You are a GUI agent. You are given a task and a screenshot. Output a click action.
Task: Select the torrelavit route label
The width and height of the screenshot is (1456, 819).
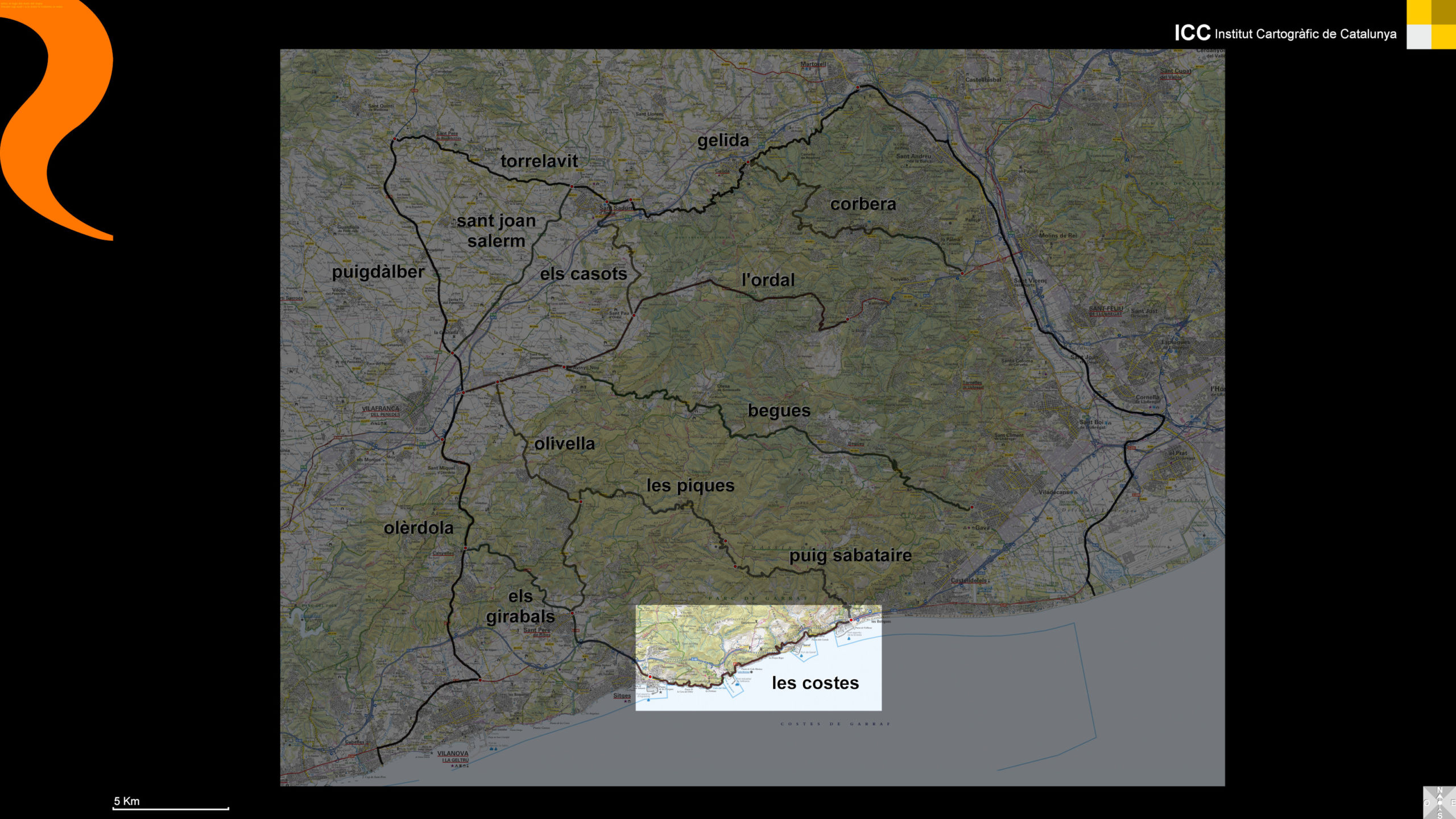539,161
